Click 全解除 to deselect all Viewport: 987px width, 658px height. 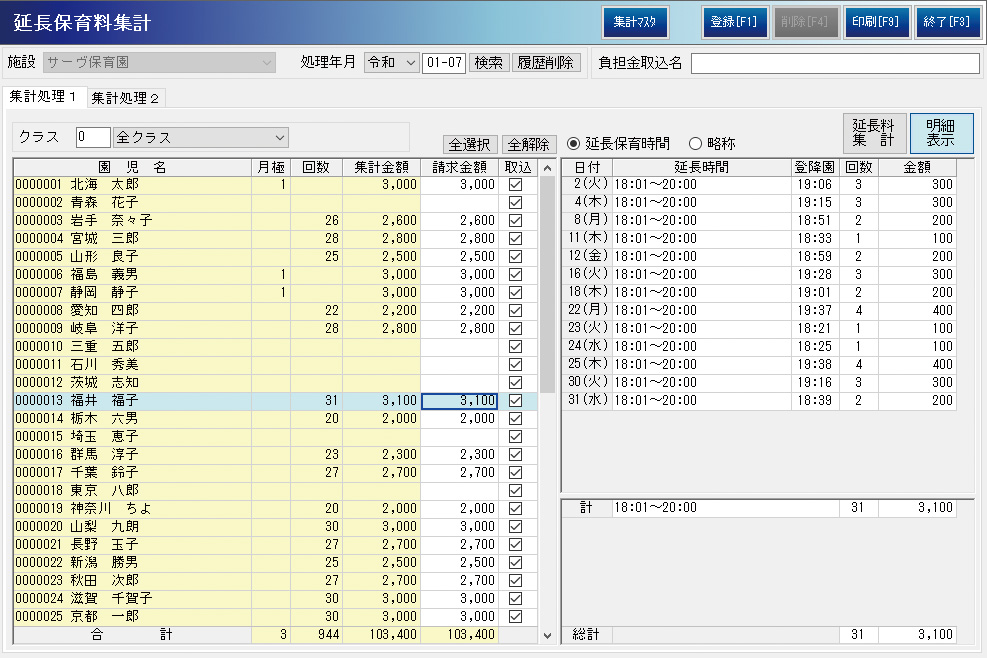pyautogui.click(x=528, y=144)
